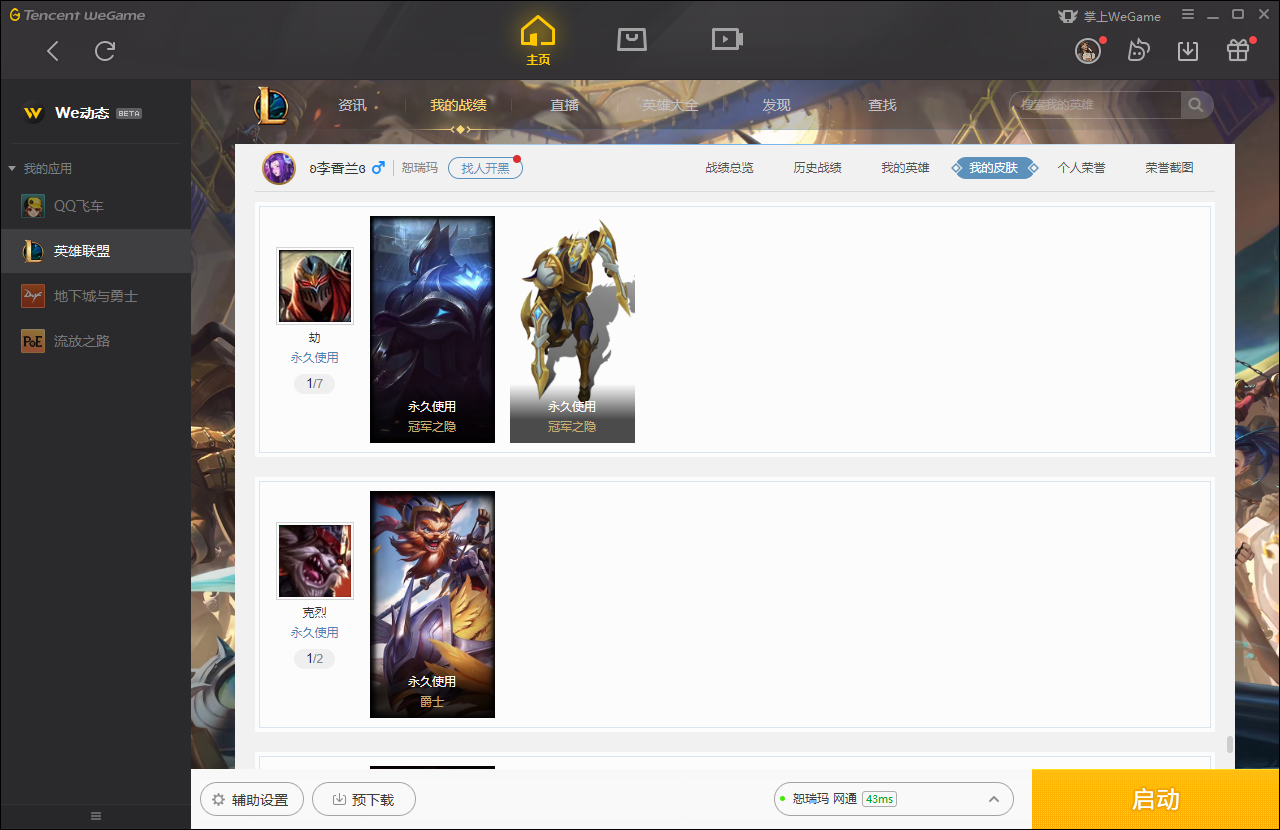
Task: Click the sidebar bottom menu handle
Action: coord(96,816)
